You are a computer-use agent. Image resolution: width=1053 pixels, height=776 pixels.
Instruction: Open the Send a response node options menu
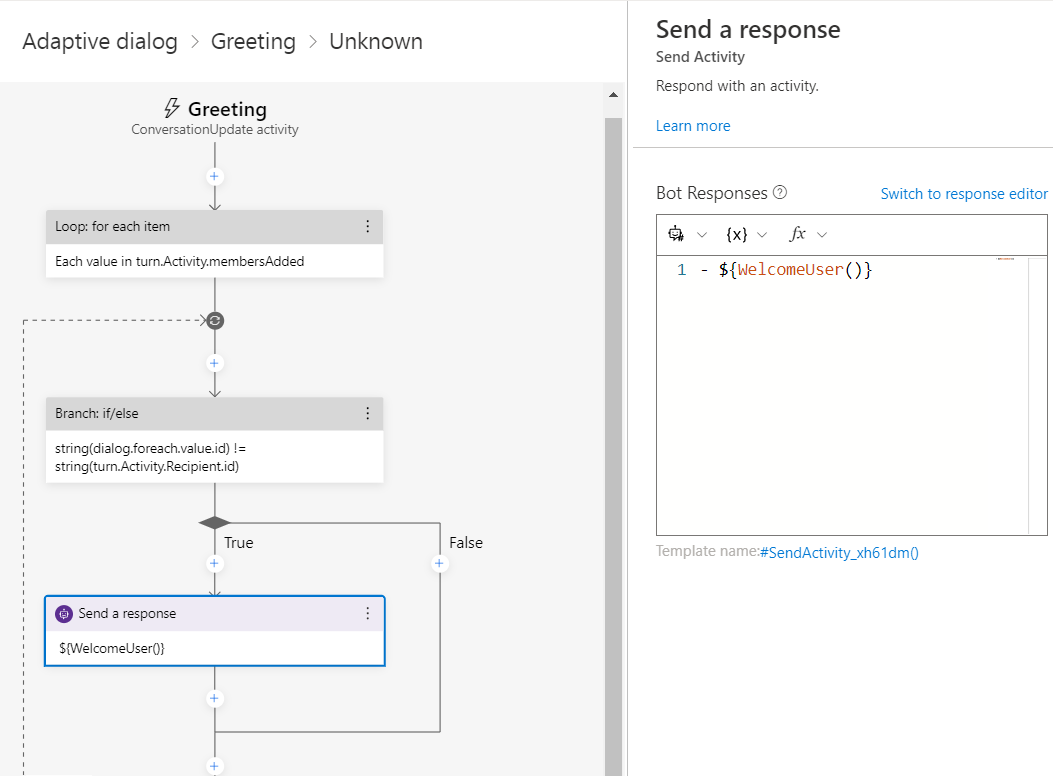coord(367,614)
